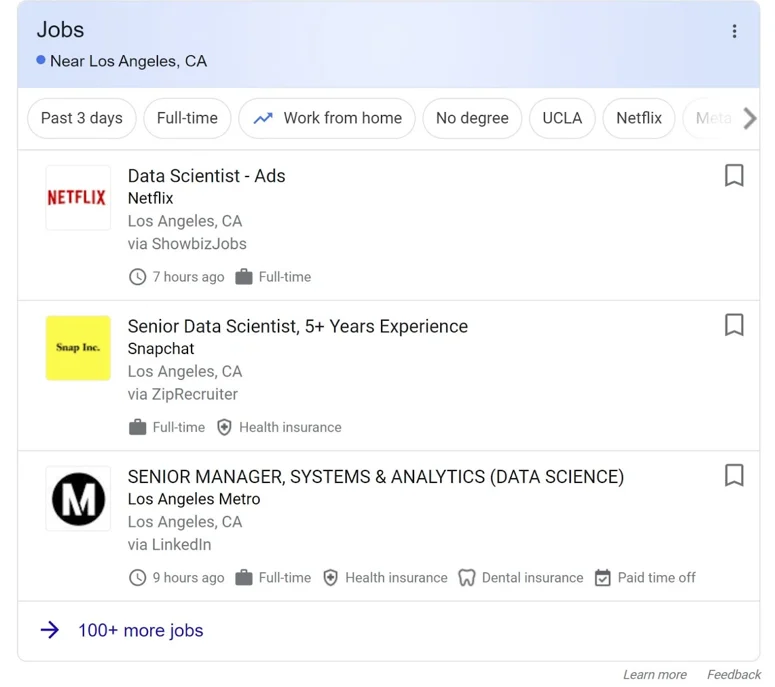The height and width of the screenshot is (687, 775).
Task: Open the three-dot options menu in Jobs header
Action: (x=734, y=31)
